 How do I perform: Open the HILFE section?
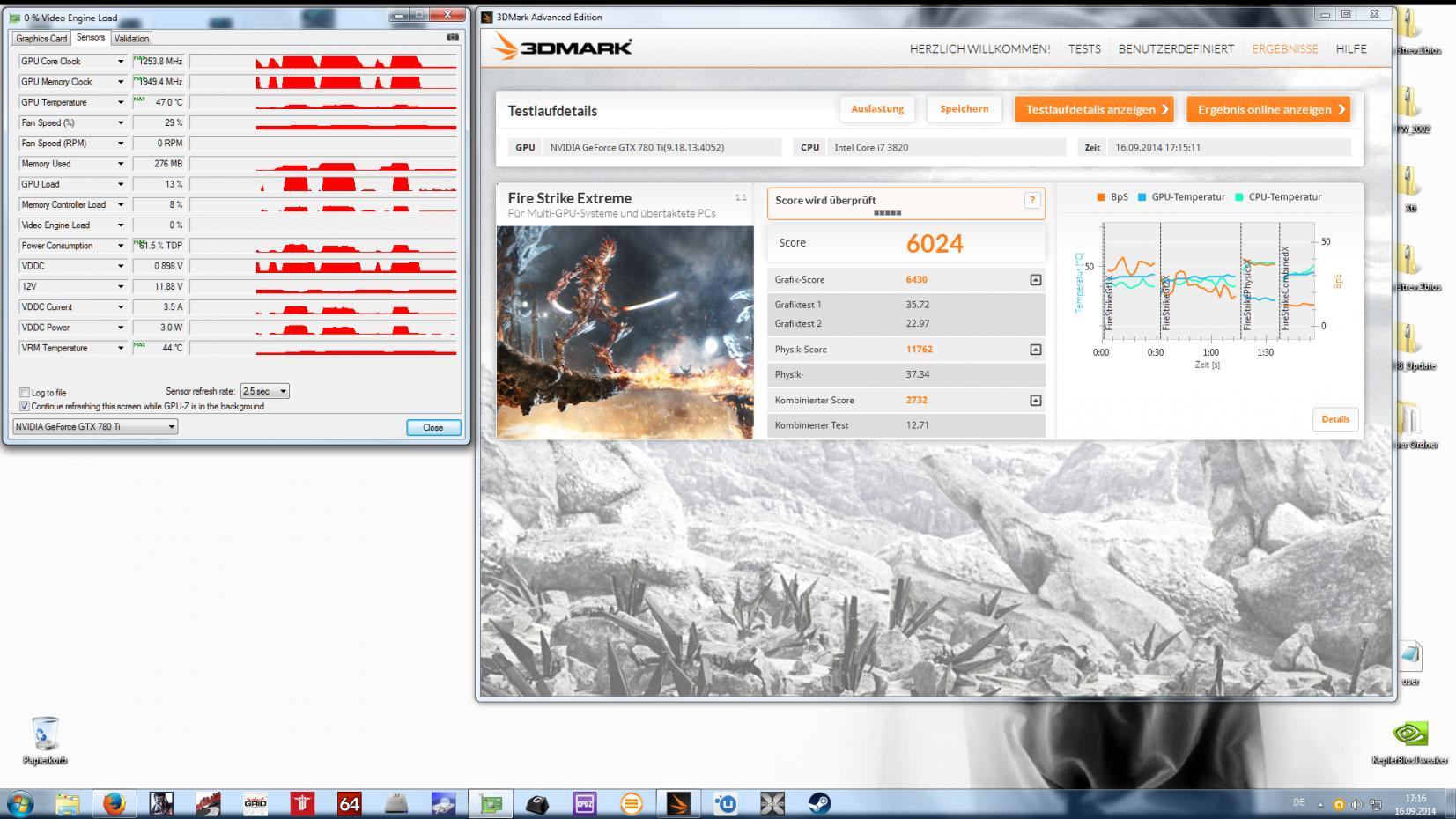click(1351, 49)
